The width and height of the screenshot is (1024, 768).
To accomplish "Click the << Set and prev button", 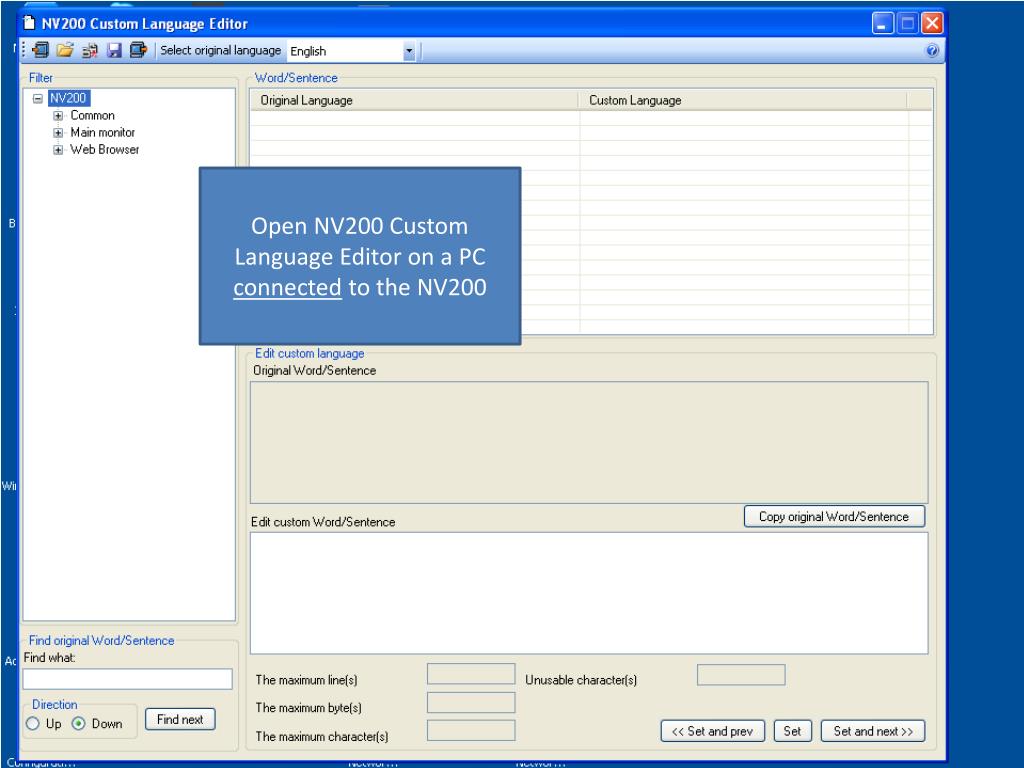I will (x=712, y=731).
